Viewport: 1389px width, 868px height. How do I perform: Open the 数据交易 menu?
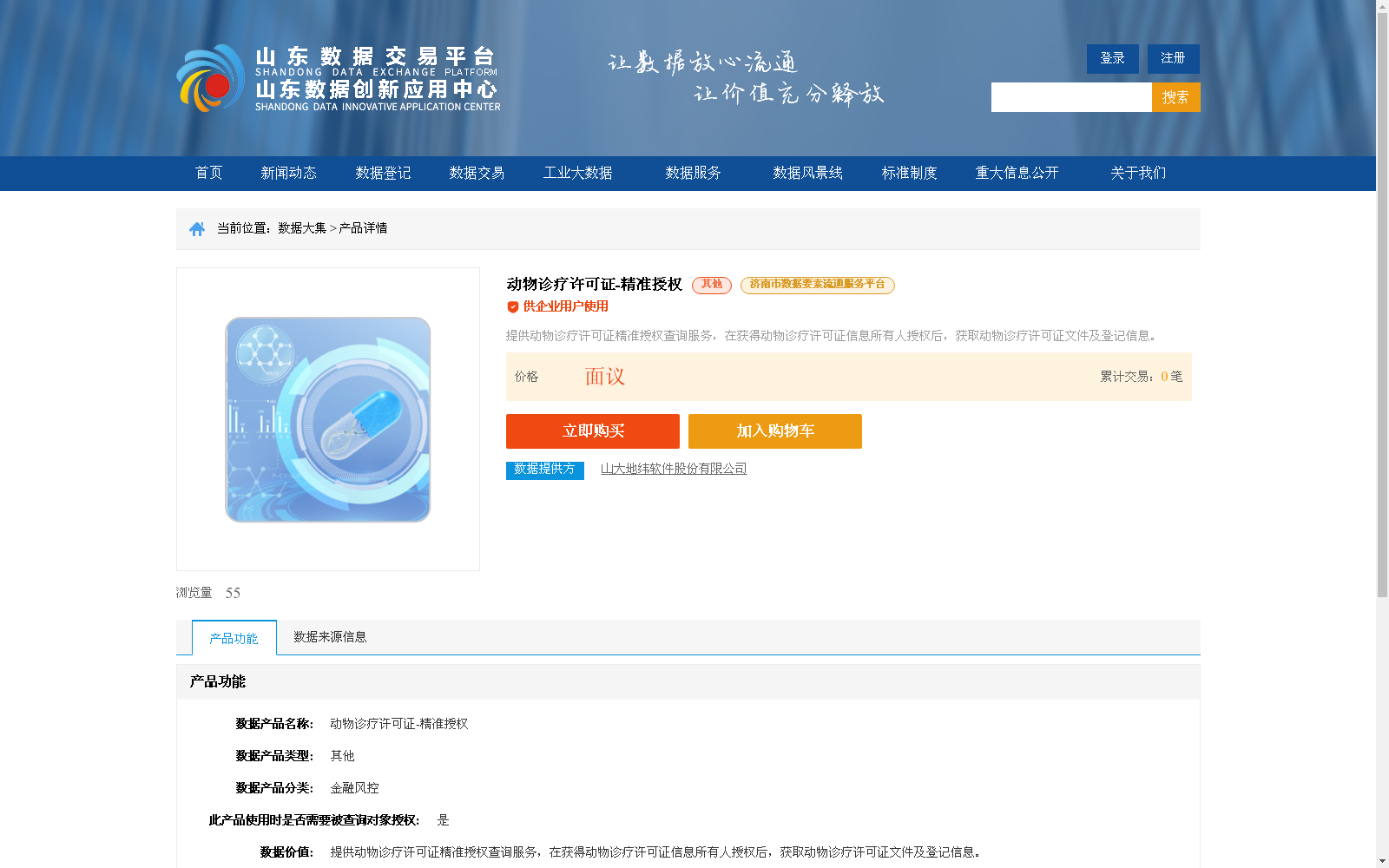(476, 173)
